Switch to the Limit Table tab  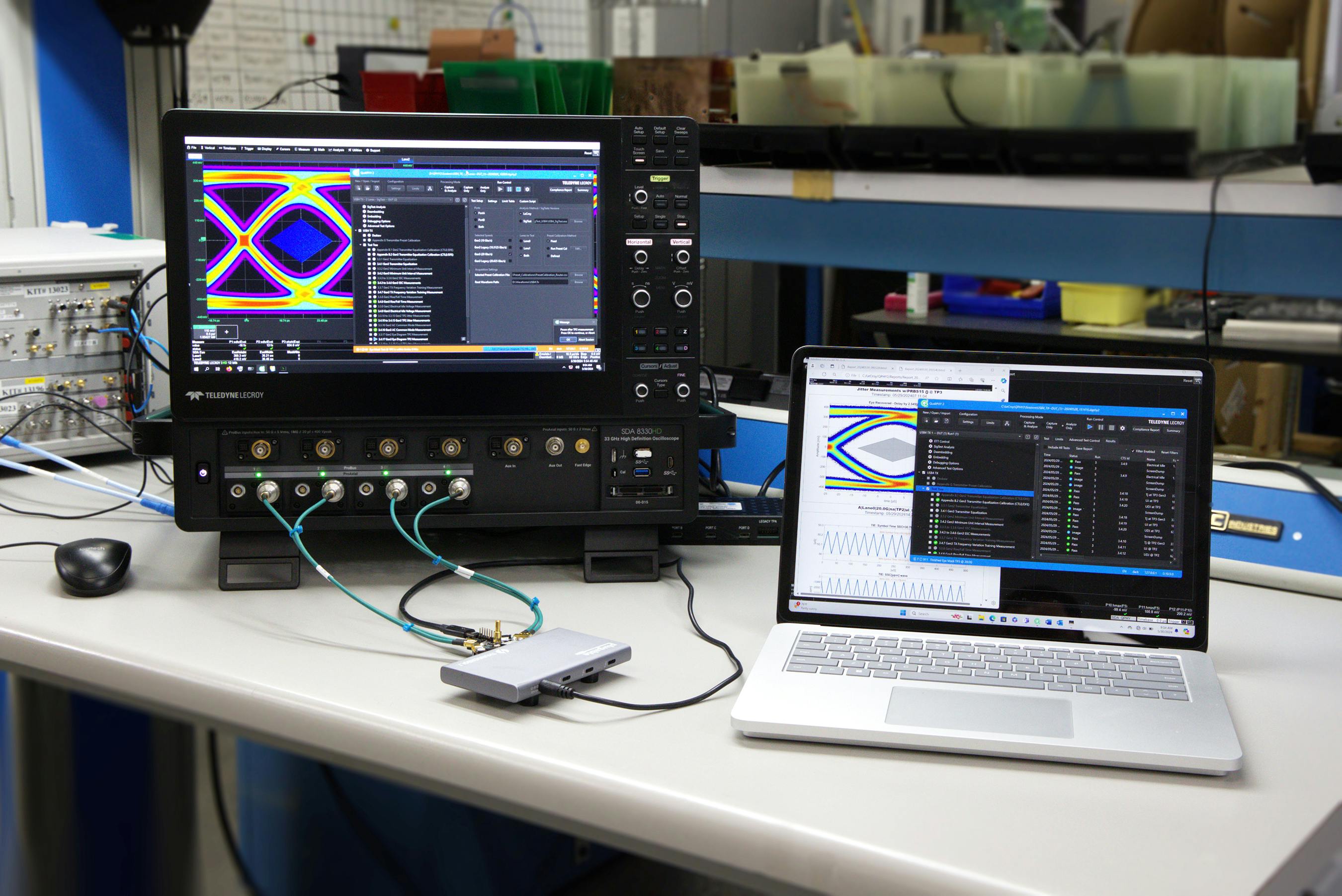point(508,202)
